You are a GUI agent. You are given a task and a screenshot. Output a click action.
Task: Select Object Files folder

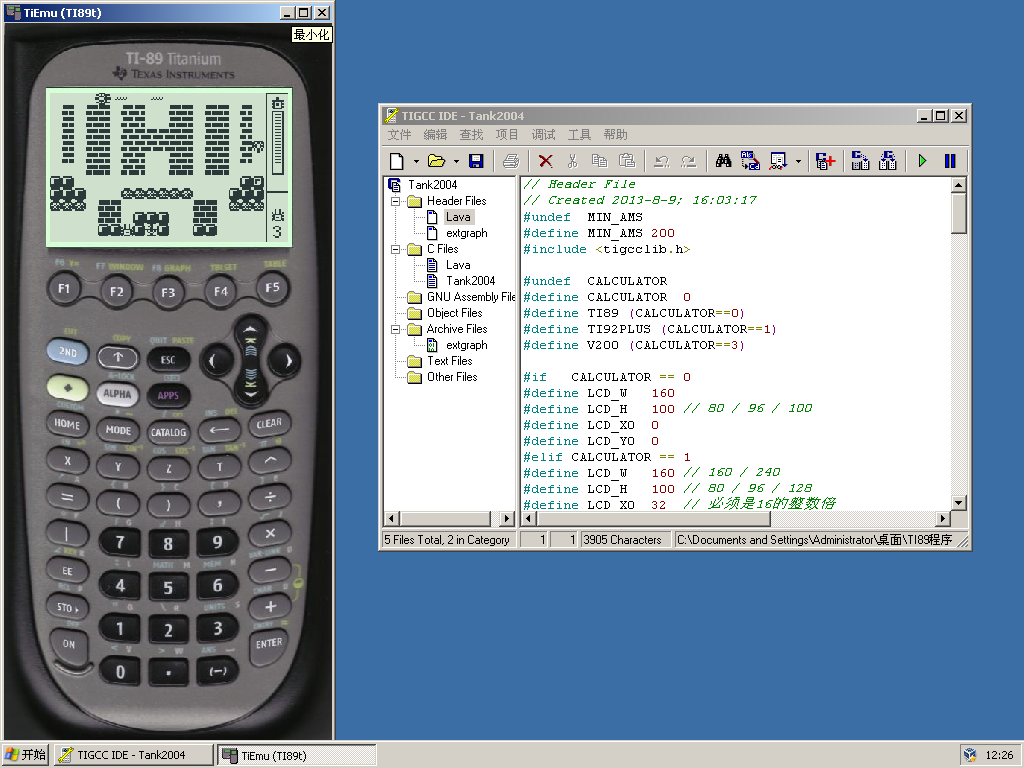(x=455, y=313)
